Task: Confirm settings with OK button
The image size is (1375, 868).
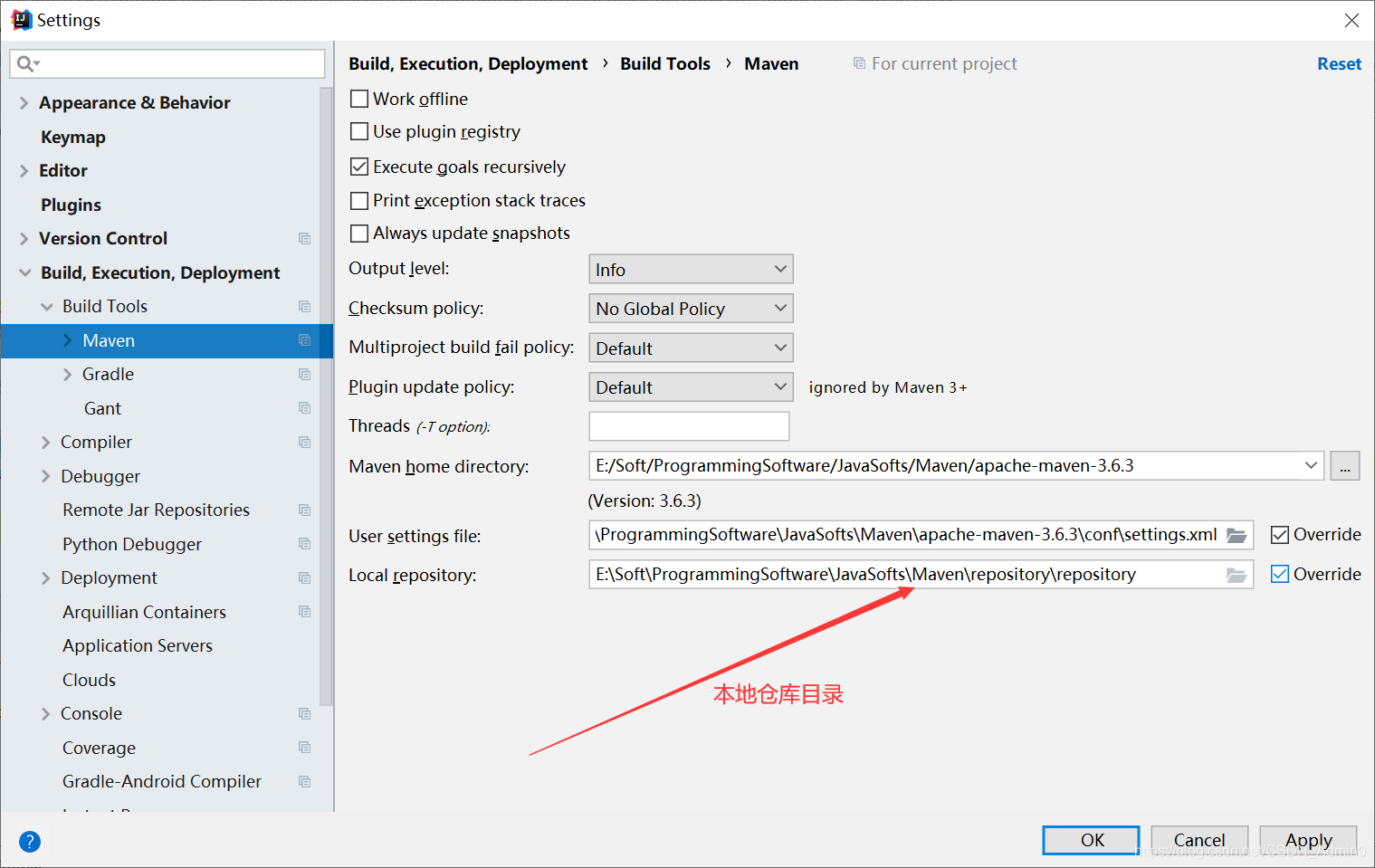Action: (x=1091, y=840)
